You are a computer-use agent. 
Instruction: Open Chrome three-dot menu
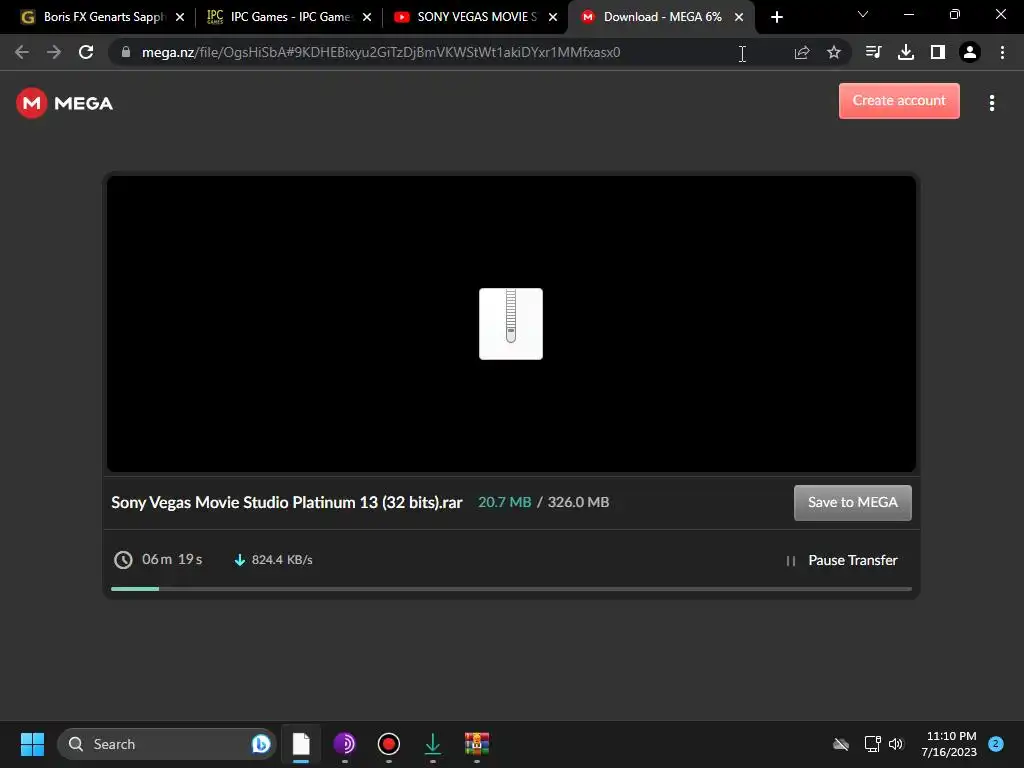(1002, 52)
